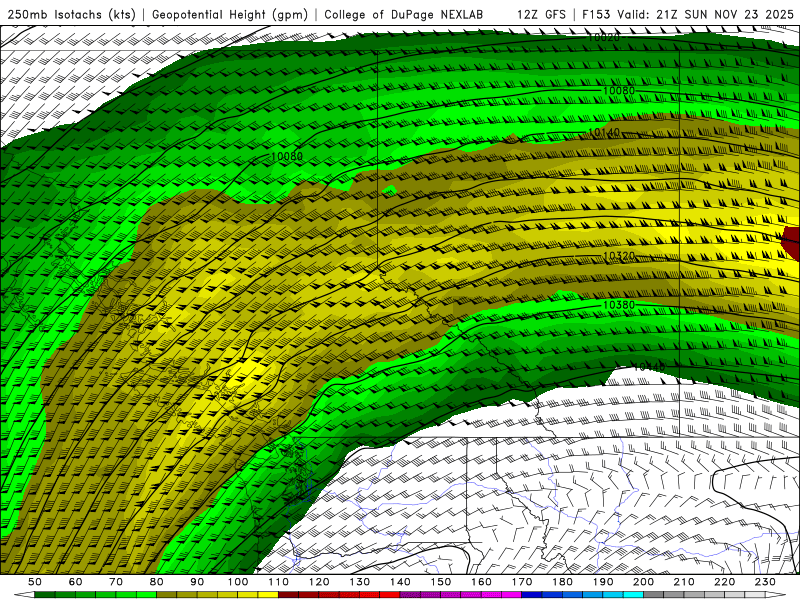800x600 pixels.
Task: Click the 10020 height contour label
Action: coord(604,37)
